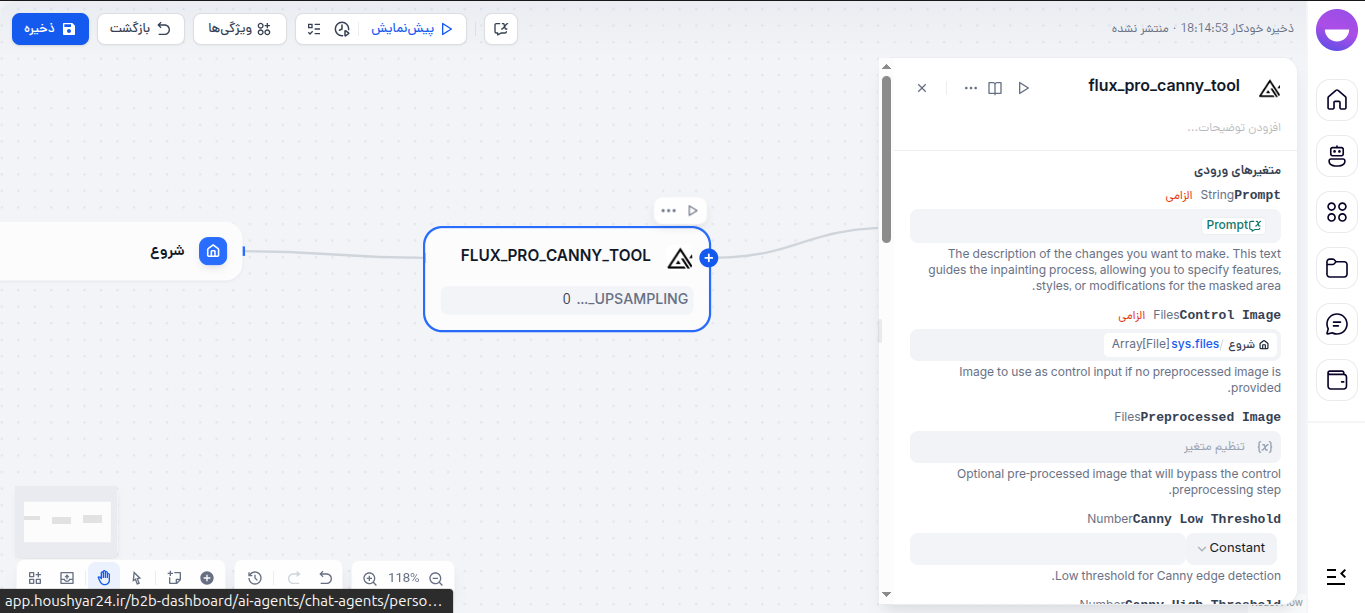Switch to the pointer selection tool
Viewport: 1365px width, 613px height.
click(x=137, y=577)
